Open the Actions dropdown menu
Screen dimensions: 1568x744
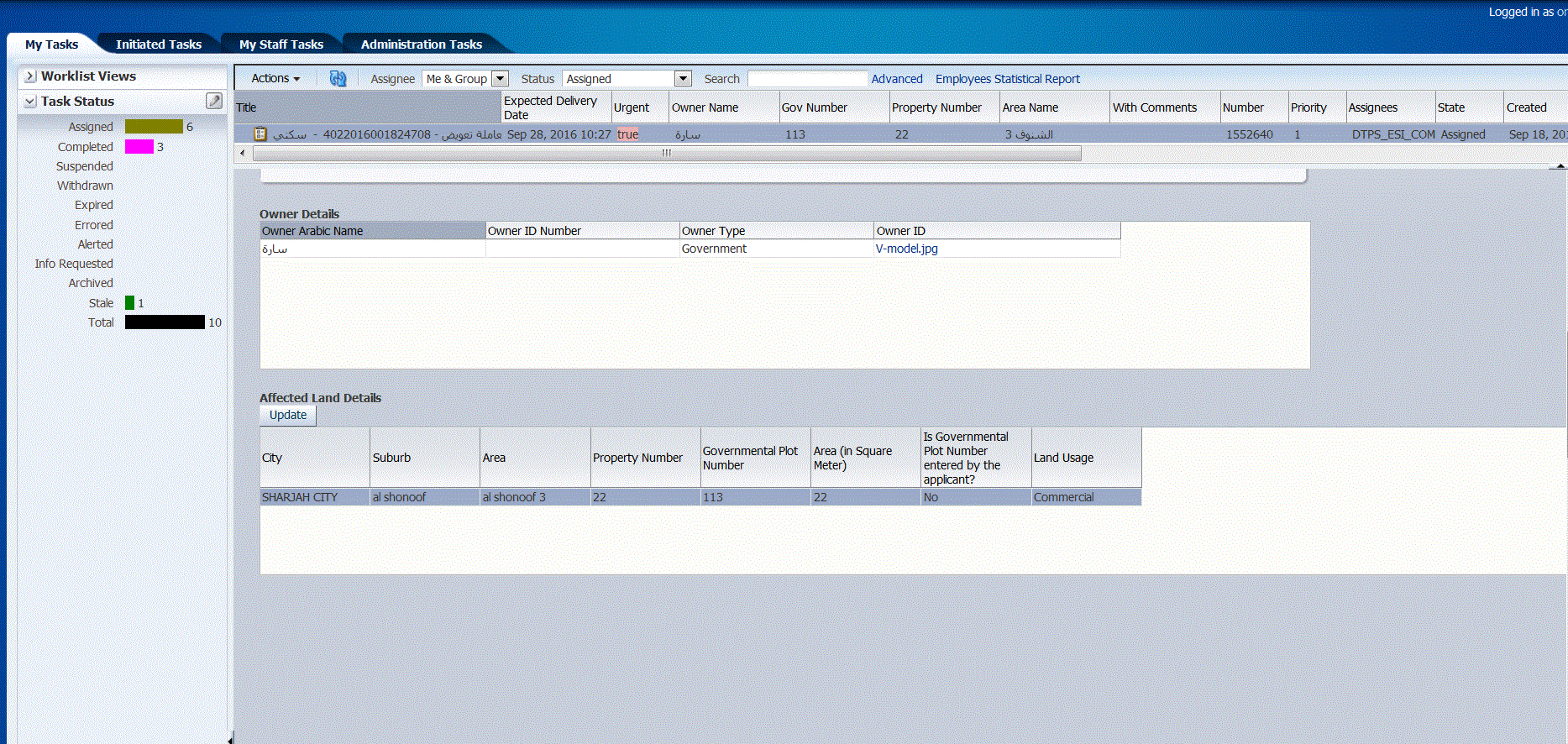[x=275, y=78]
